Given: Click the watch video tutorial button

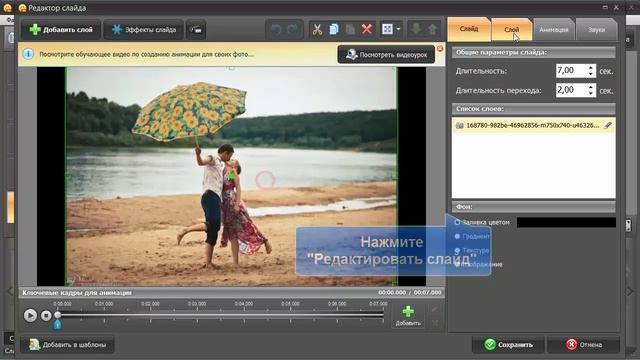Looking at the screenshot, I should tap(386, 54).
